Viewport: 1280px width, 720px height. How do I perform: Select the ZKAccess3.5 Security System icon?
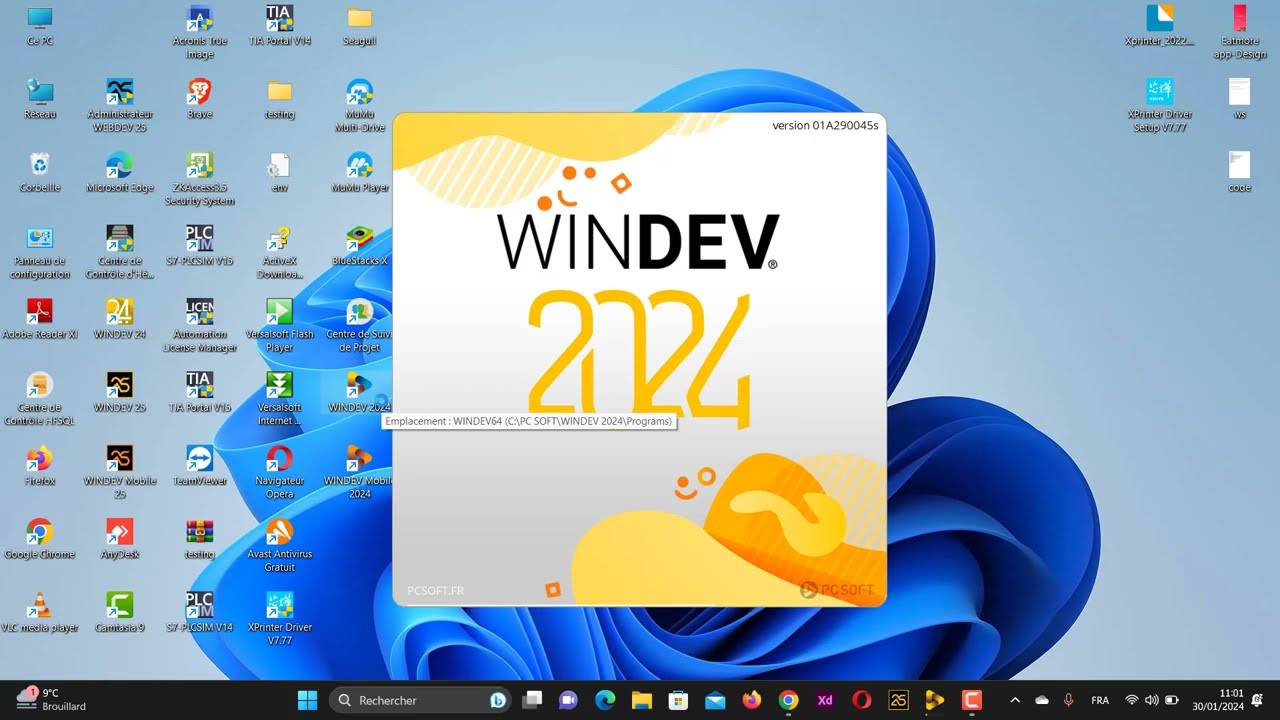pyautogui.click(x=200, y=179)
